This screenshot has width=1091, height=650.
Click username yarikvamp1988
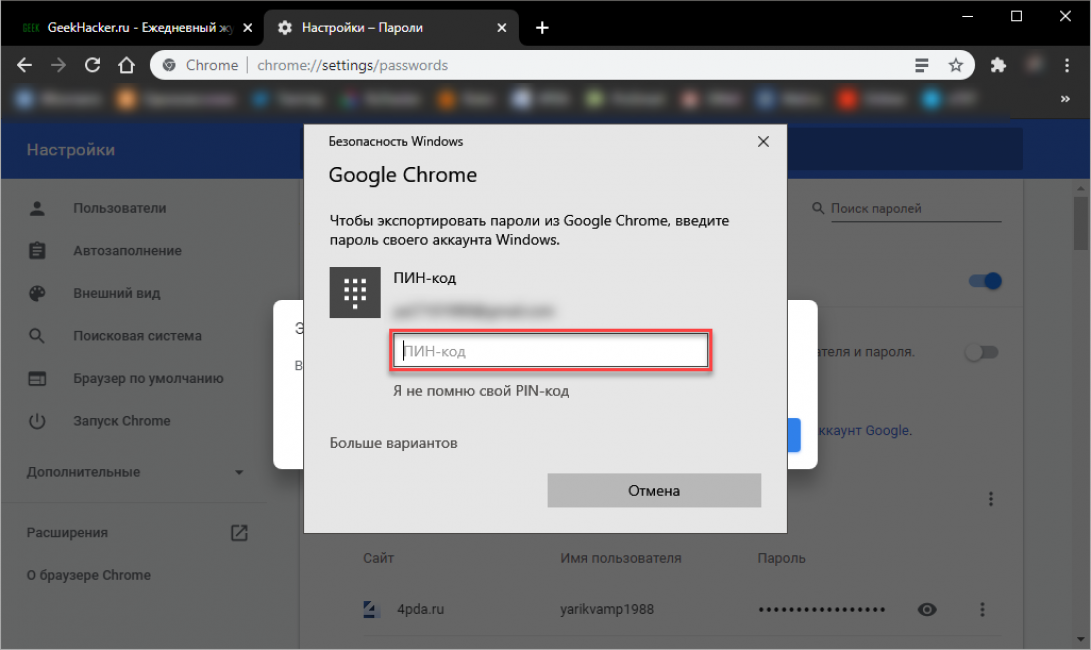(x=607, y=610)
